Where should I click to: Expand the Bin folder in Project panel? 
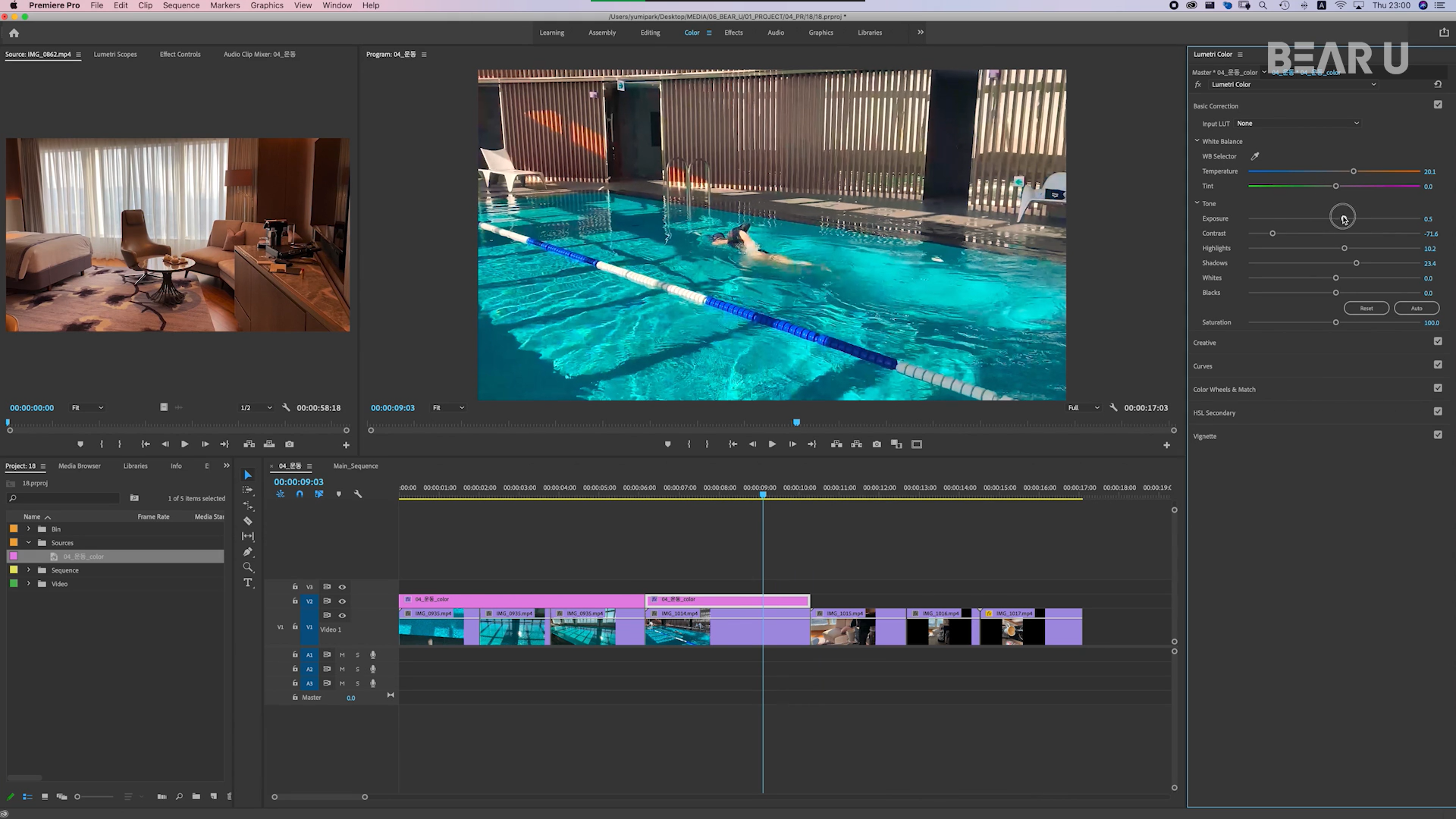pyautogui.click(x=29, y=529)
